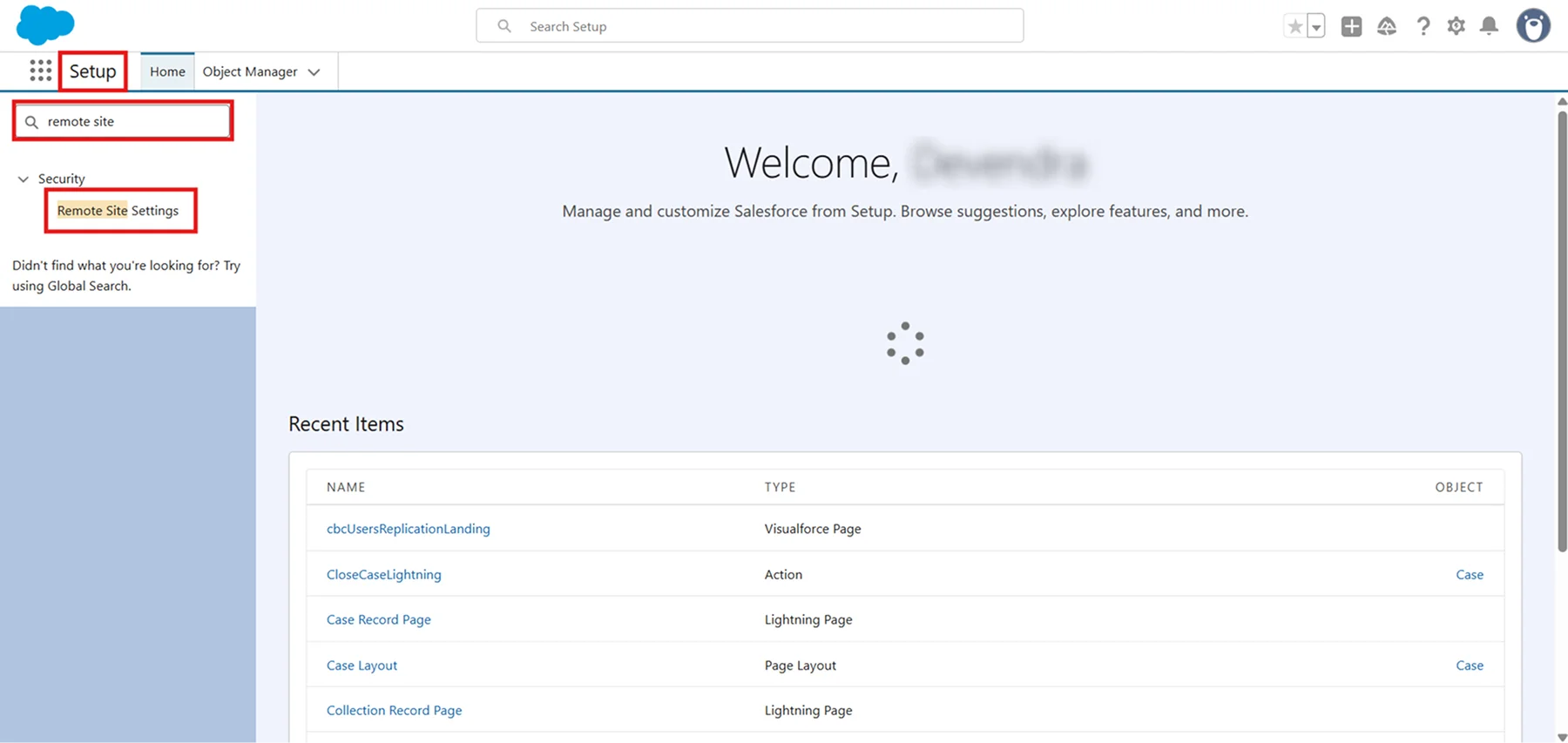Open the Object Manager tab
The height and width of the screenshot is (743, 1568).
point(250,71)
